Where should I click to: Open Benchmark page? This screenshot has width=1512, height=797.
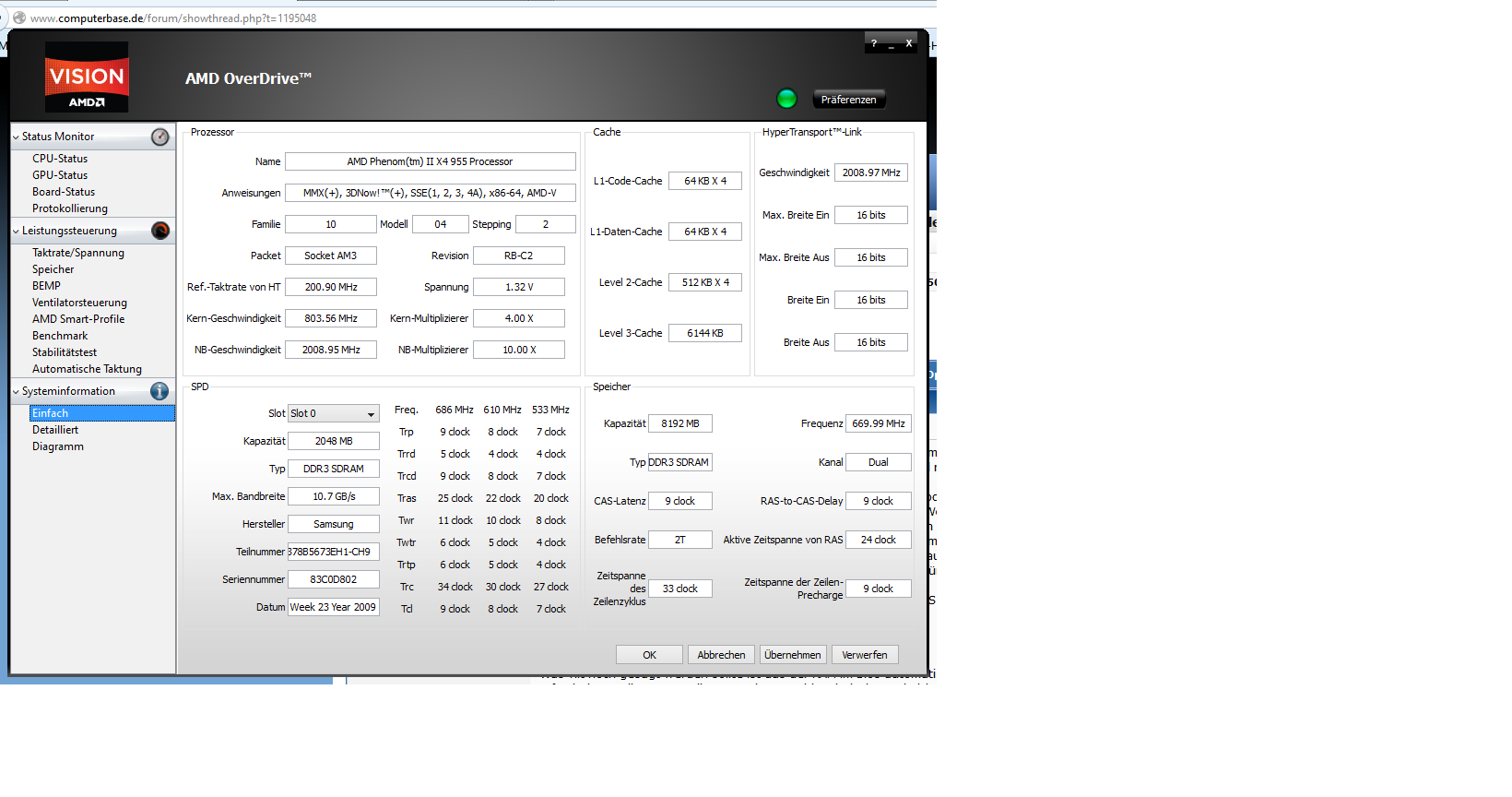click(60, 336)
